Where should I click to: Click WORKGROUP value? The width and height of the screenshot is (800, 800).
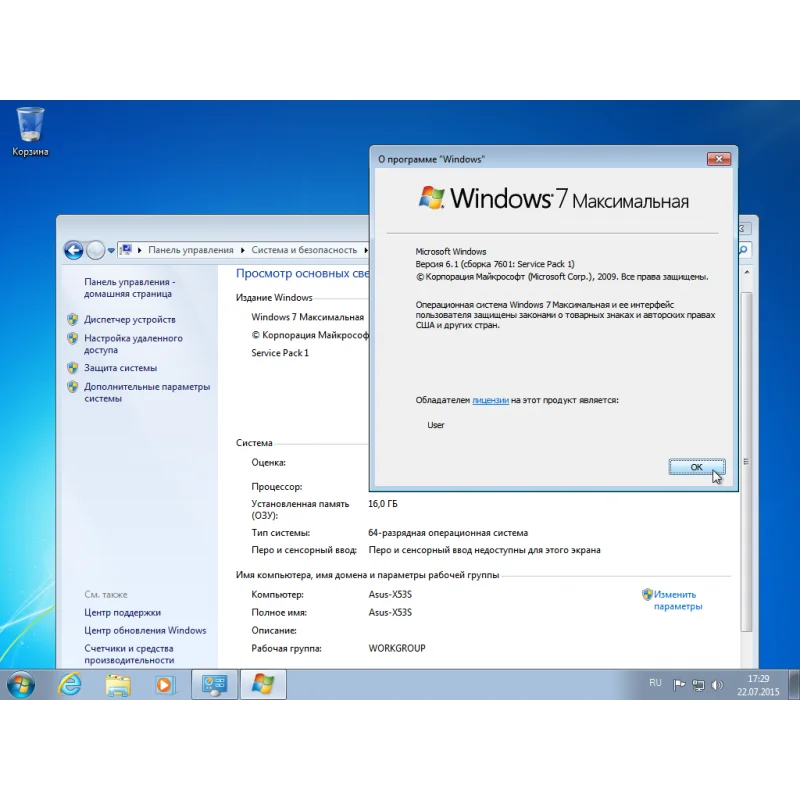pos(397,648)
